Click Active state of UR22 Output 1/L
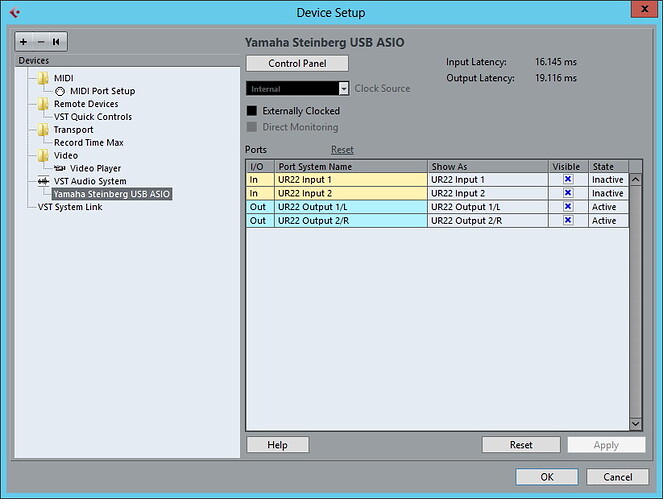663x499 pixels. (608, 207)
